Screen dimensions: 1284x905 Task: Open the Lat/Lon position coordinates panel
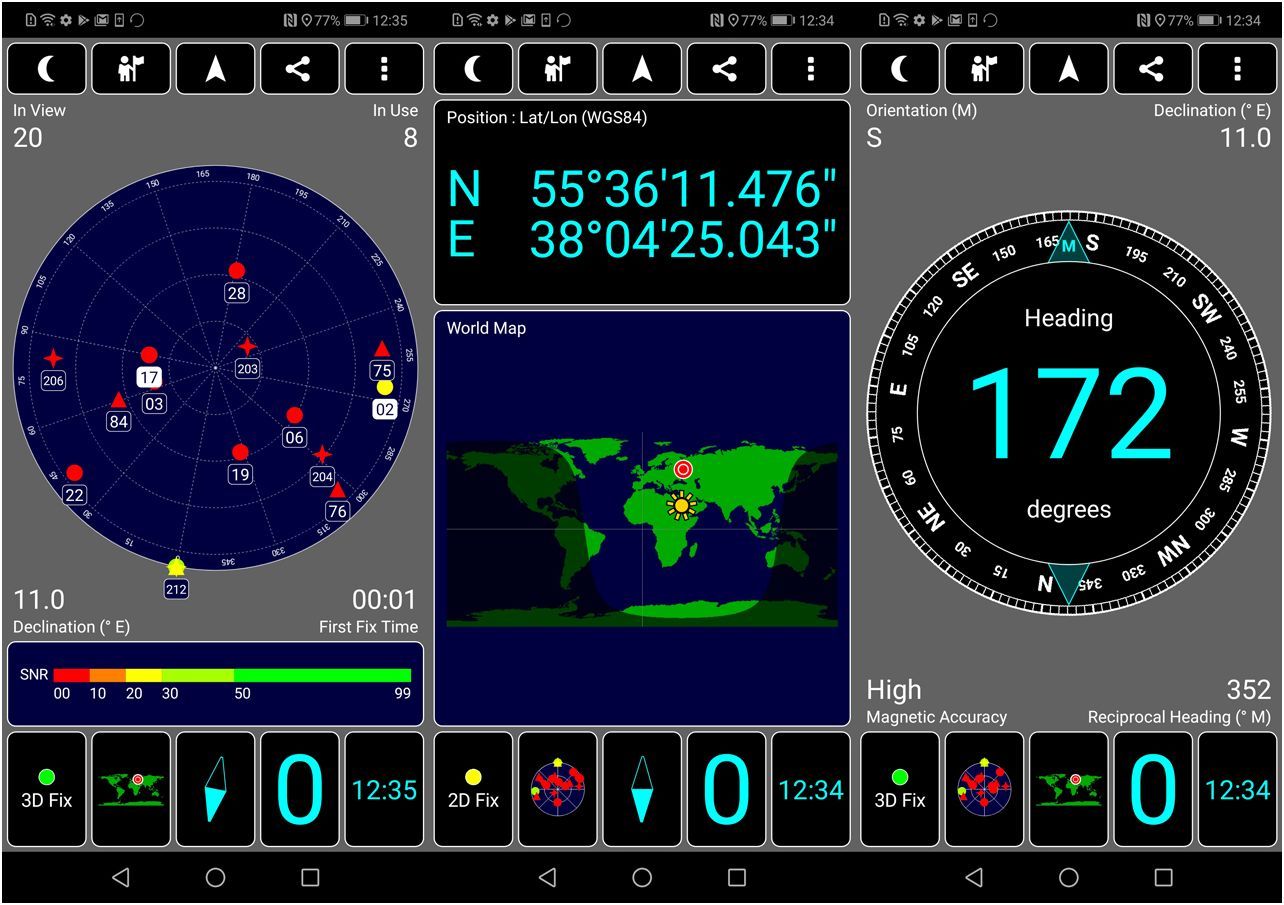pos(642,203)
